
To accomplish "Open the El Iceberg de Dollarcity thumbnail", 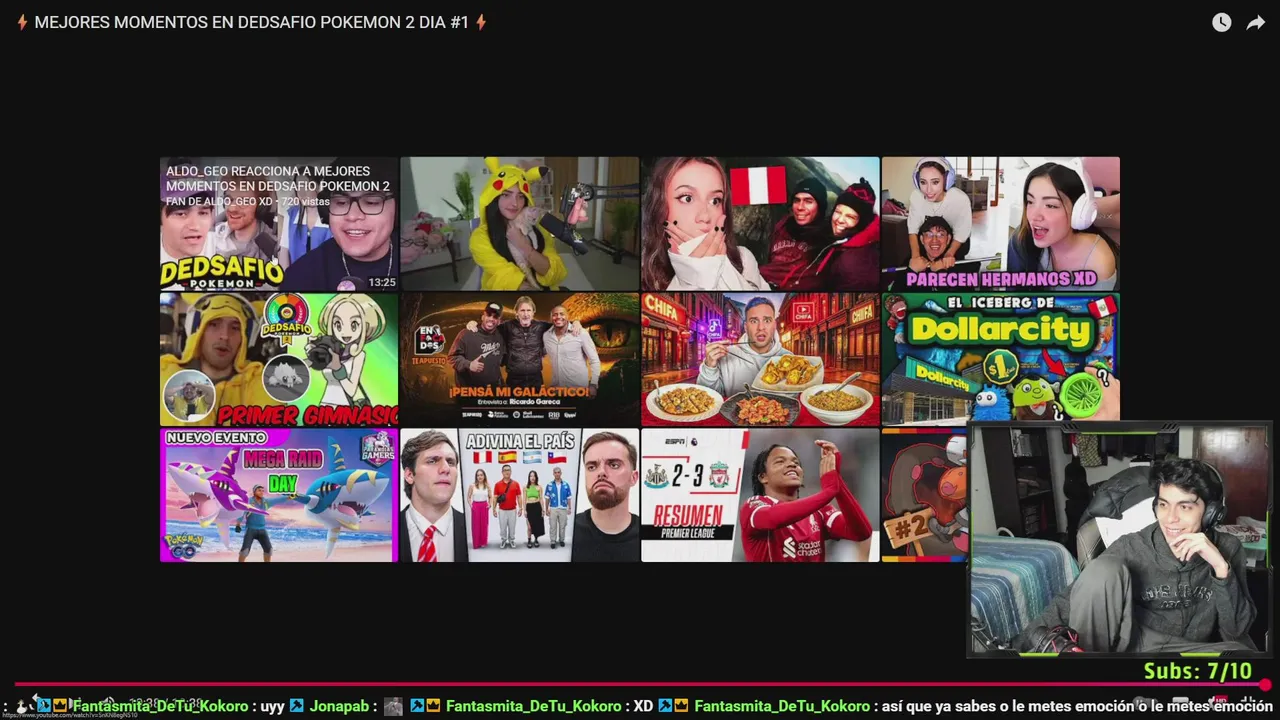I will (1000, 359).
